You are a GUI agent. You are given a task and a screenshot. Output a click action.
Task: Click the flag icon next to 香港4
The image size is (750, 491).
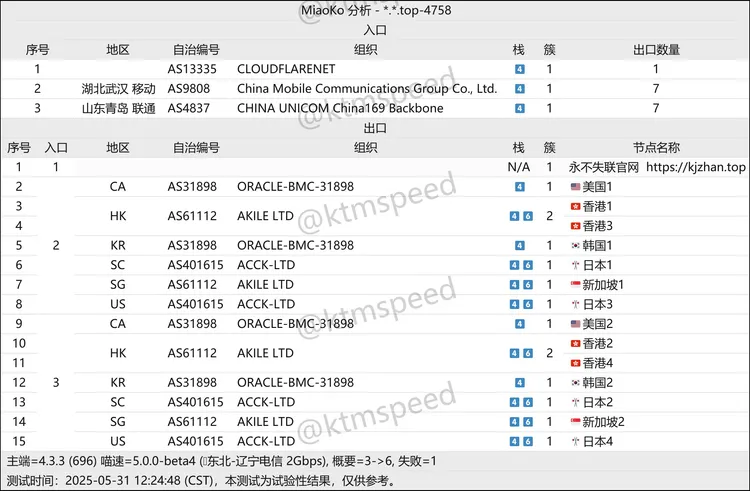[574, 363]
